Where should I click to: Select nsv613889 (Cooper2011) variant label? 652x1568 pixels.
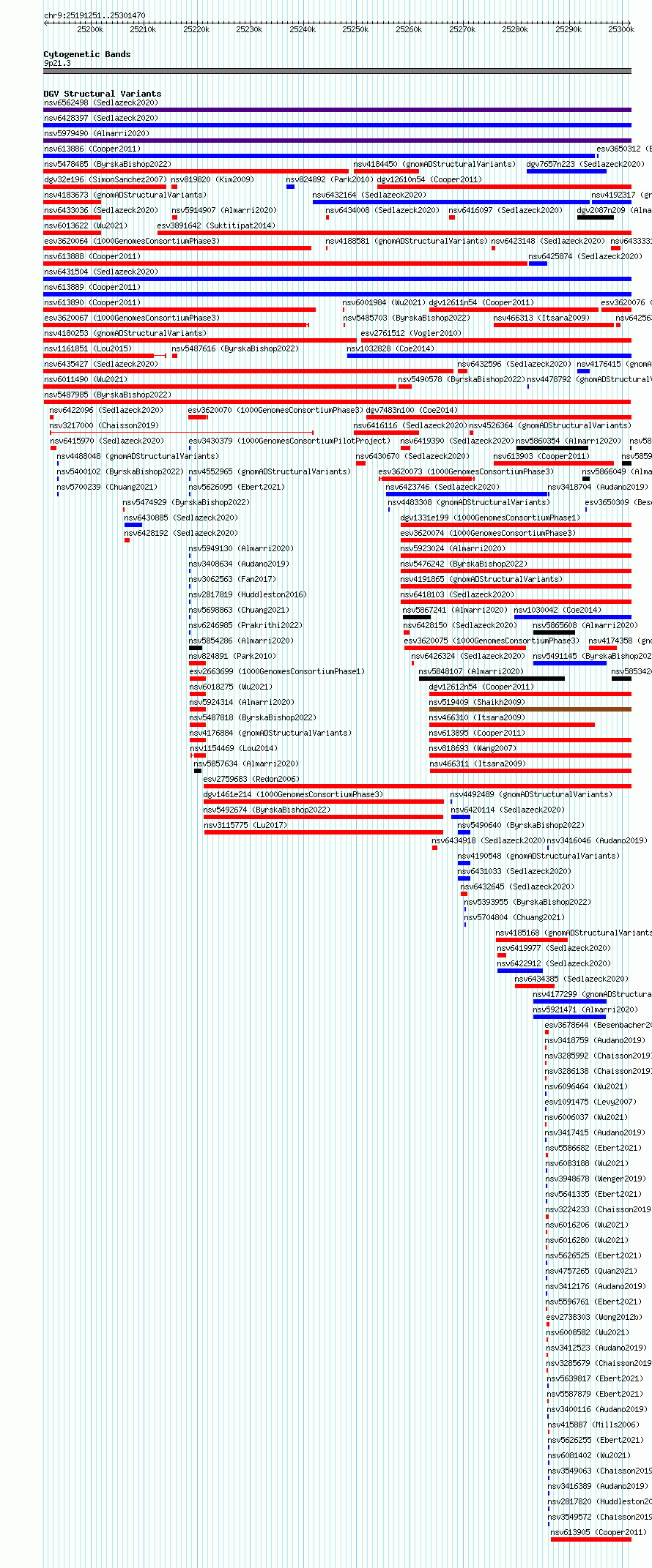pyautogui.click(x=92, y=287)
